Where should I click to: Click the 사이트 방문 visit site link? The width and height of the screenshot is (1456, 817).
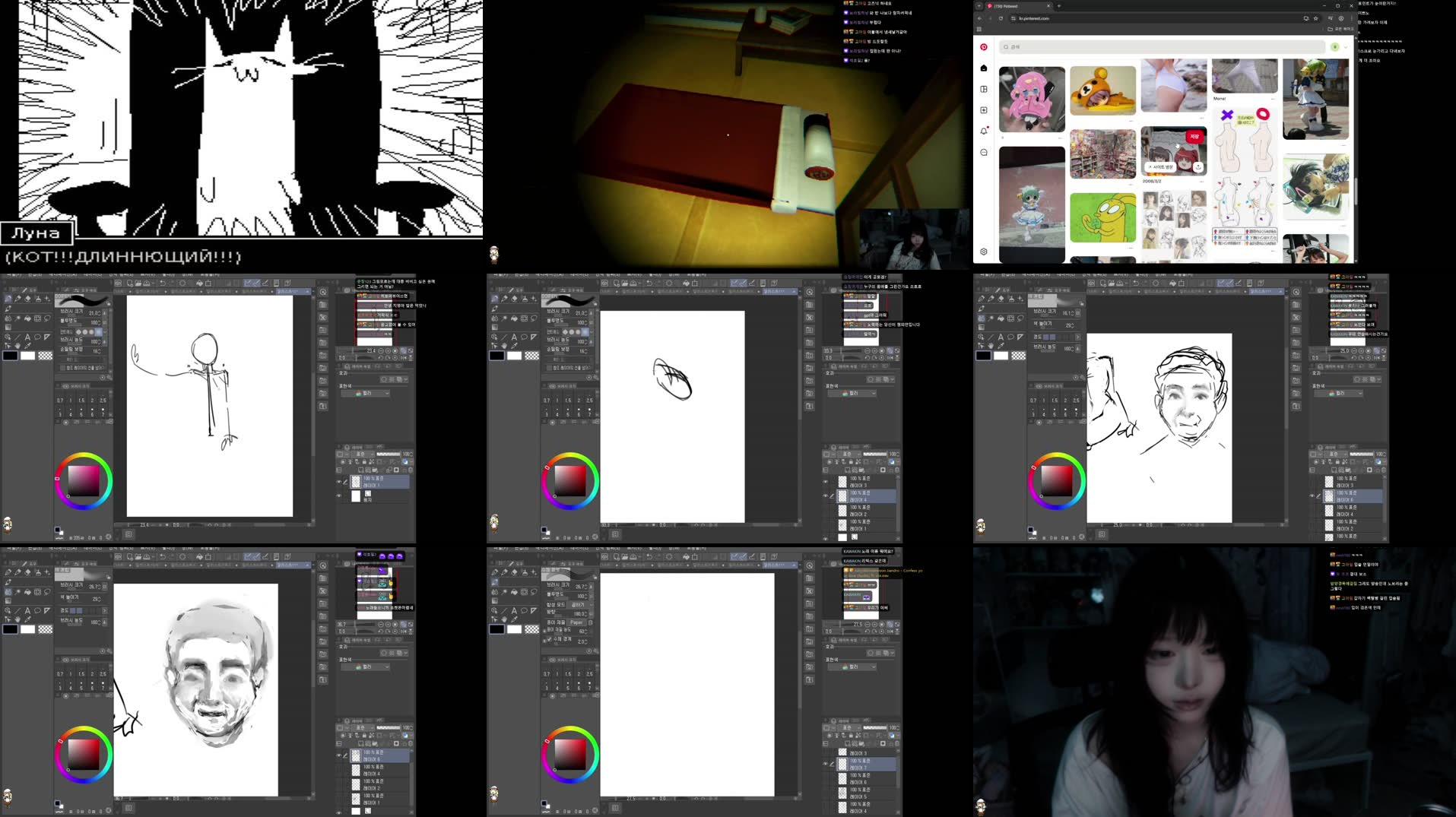[1161, 167]
